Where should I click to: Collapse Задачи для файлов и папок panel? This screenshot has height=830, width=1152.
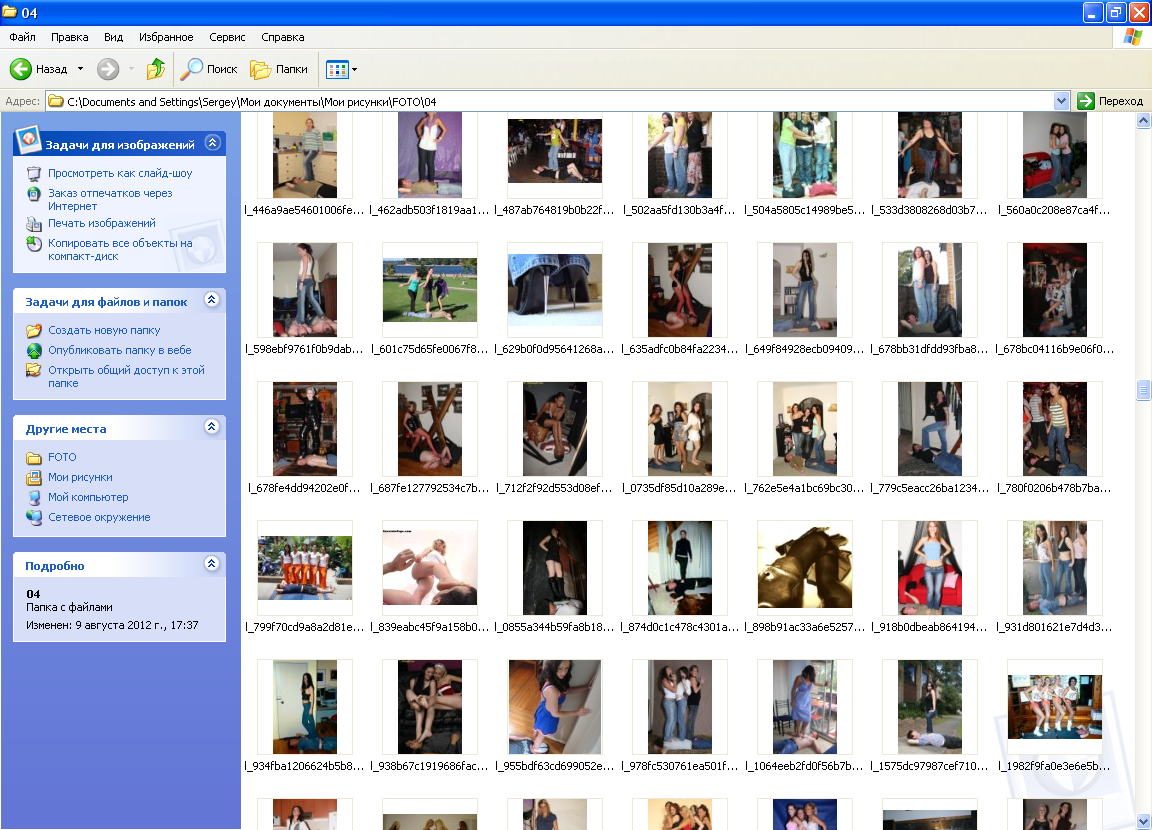(212, 300)
